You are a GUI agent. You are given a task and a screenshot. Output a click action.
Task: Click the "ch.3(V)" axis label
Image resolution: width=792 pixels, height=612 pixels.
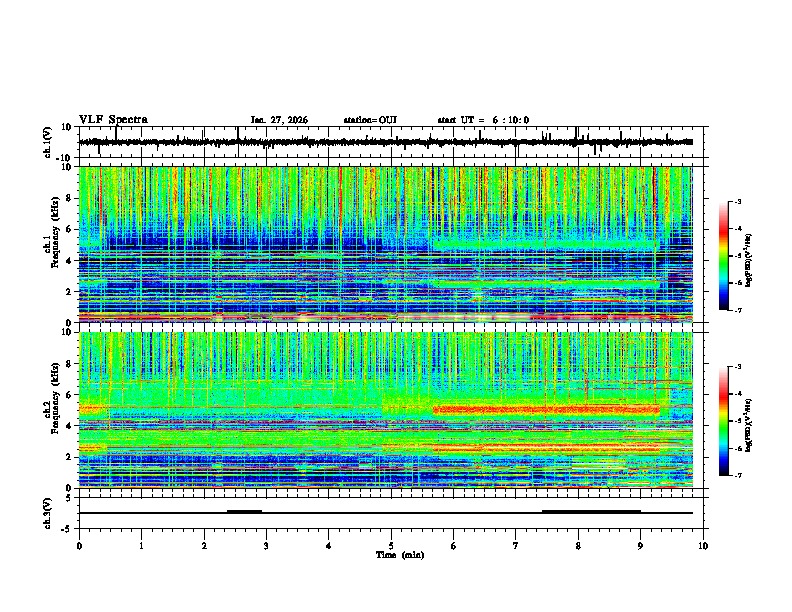click(47, 514)
